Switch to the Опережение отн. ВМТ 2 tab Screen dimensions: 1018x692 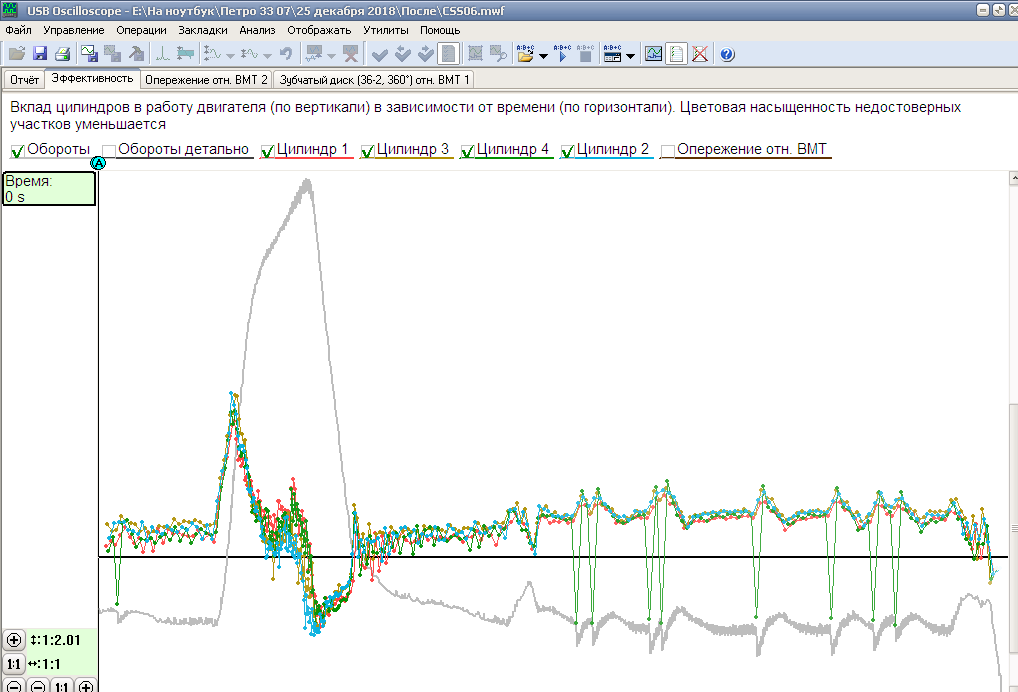[207, 78]
